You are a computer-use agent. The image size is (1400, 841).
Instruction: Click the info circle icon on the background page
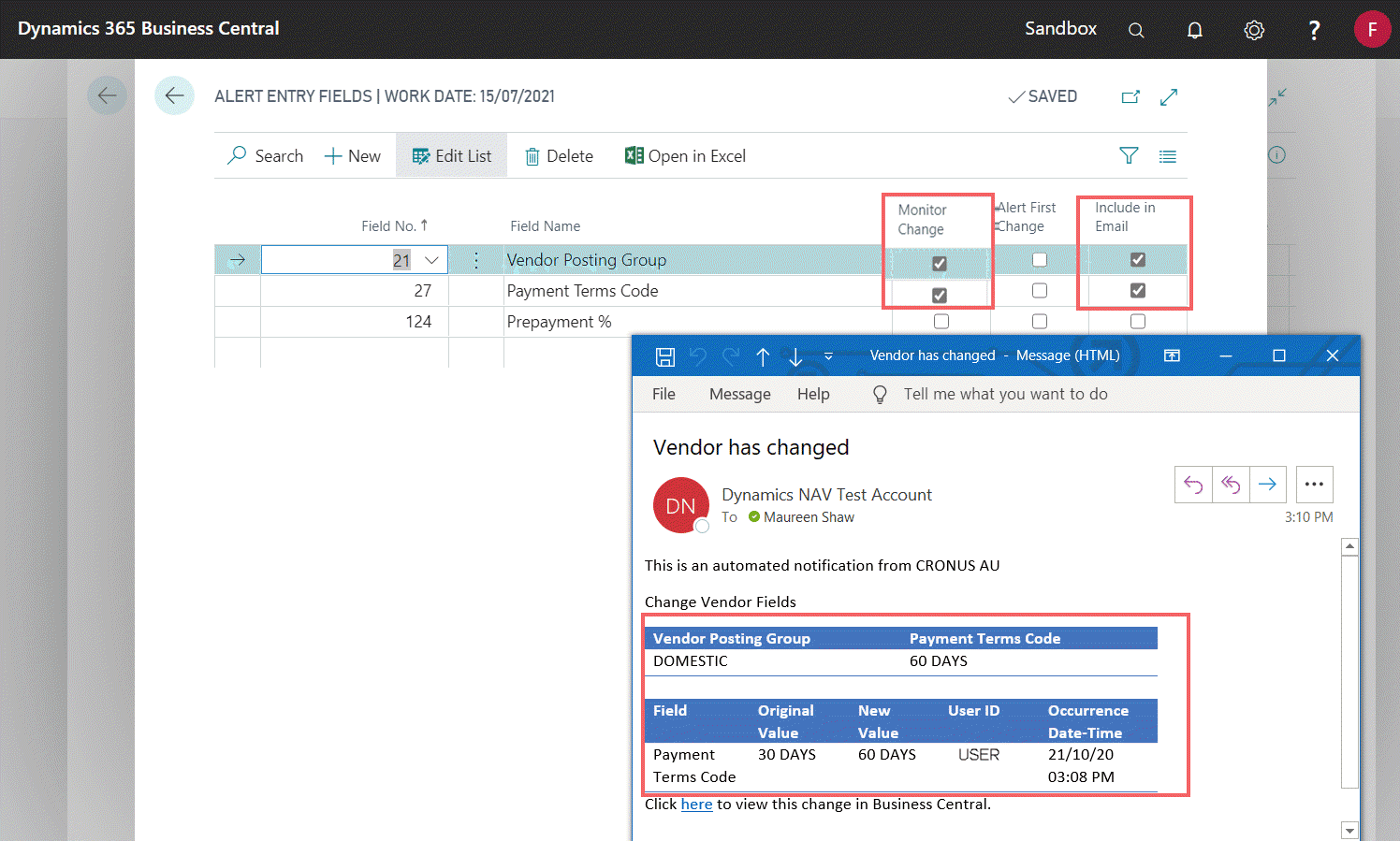1277,155
